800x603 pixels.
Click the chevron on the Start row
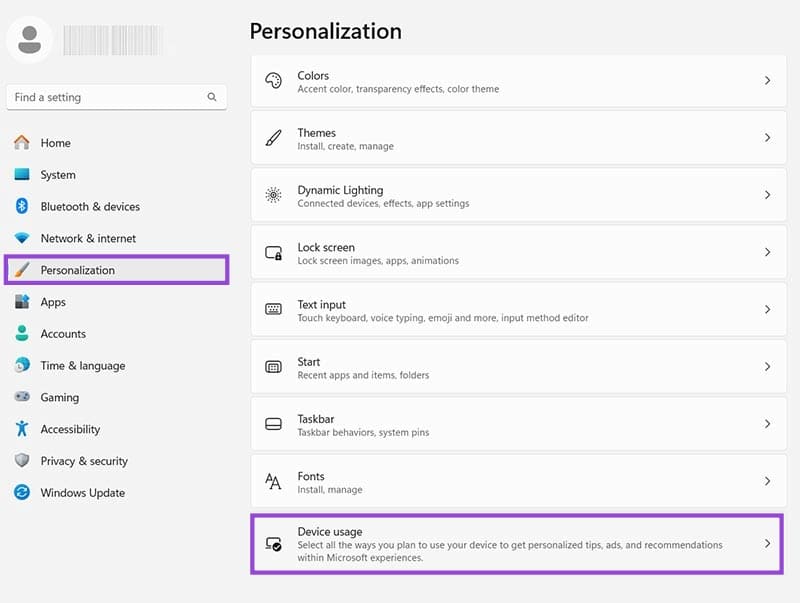(767, 367)
